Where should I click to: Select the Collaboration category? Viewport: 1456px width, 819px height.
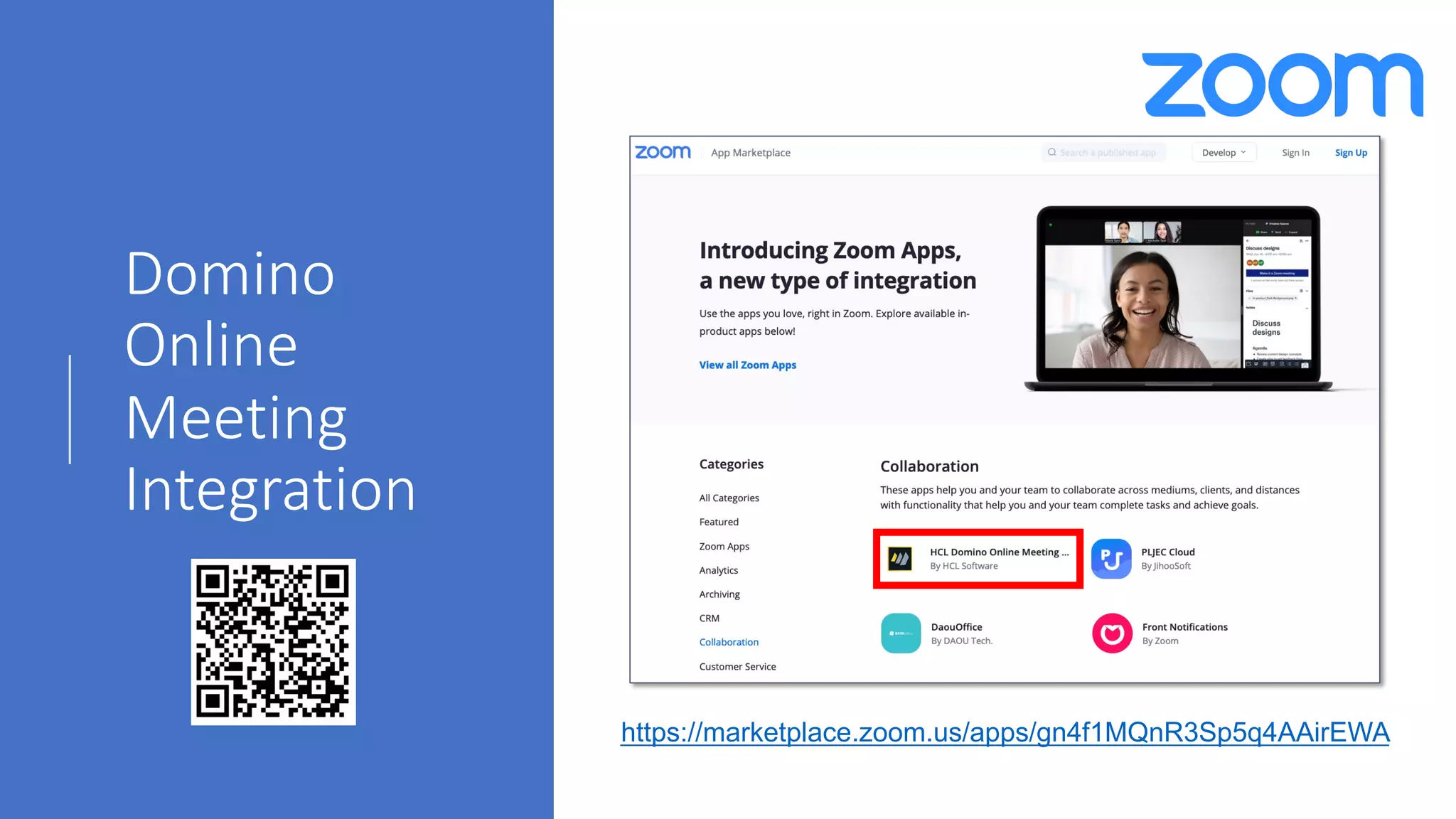point(729,642)
